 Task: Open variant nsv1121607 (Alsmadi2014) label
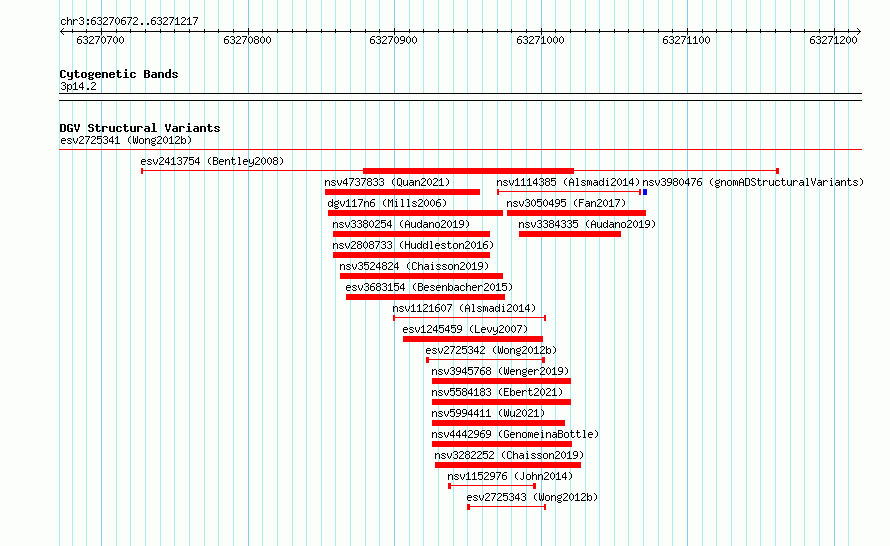pyautogui.click(x=464, y=308)
